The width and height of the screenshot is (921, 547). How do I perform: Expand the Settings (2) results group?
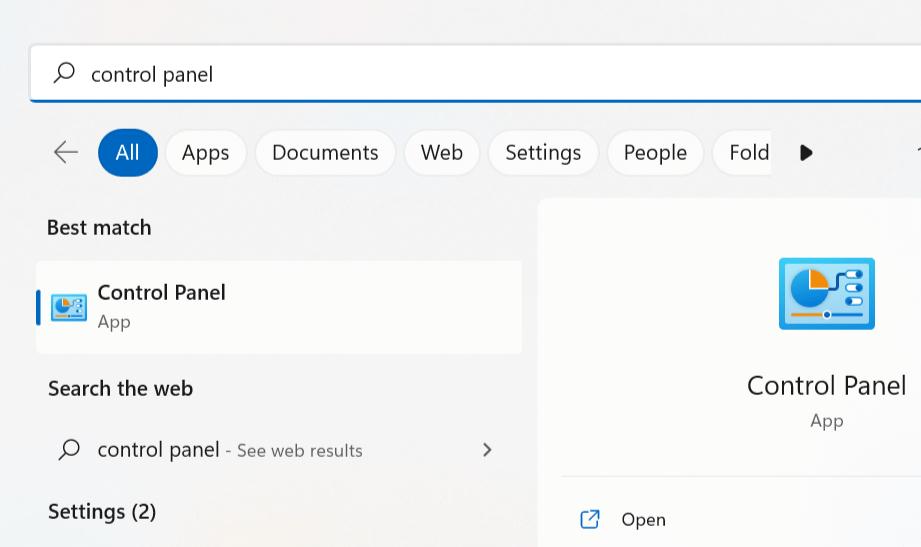point(102,512)
